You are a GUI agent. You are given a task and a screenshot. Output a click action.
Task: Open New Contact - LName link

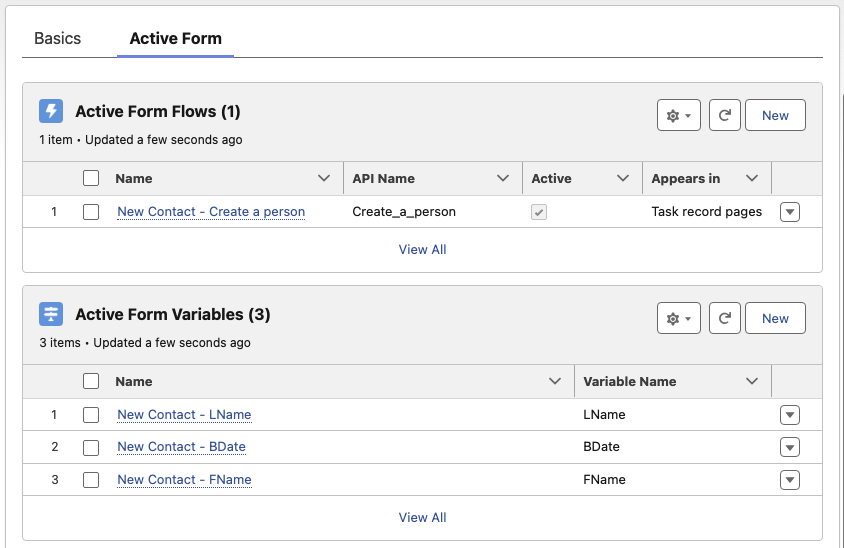pyautogui.click(x=184, y=414)
